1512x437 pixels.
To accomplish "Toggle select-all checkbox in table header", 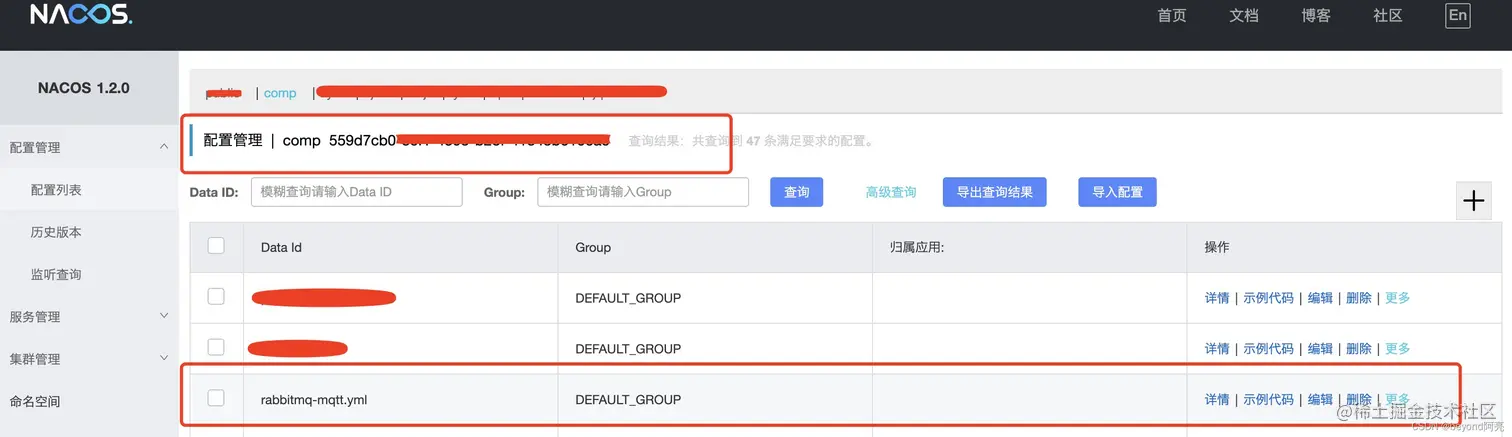I will point(216,246).
